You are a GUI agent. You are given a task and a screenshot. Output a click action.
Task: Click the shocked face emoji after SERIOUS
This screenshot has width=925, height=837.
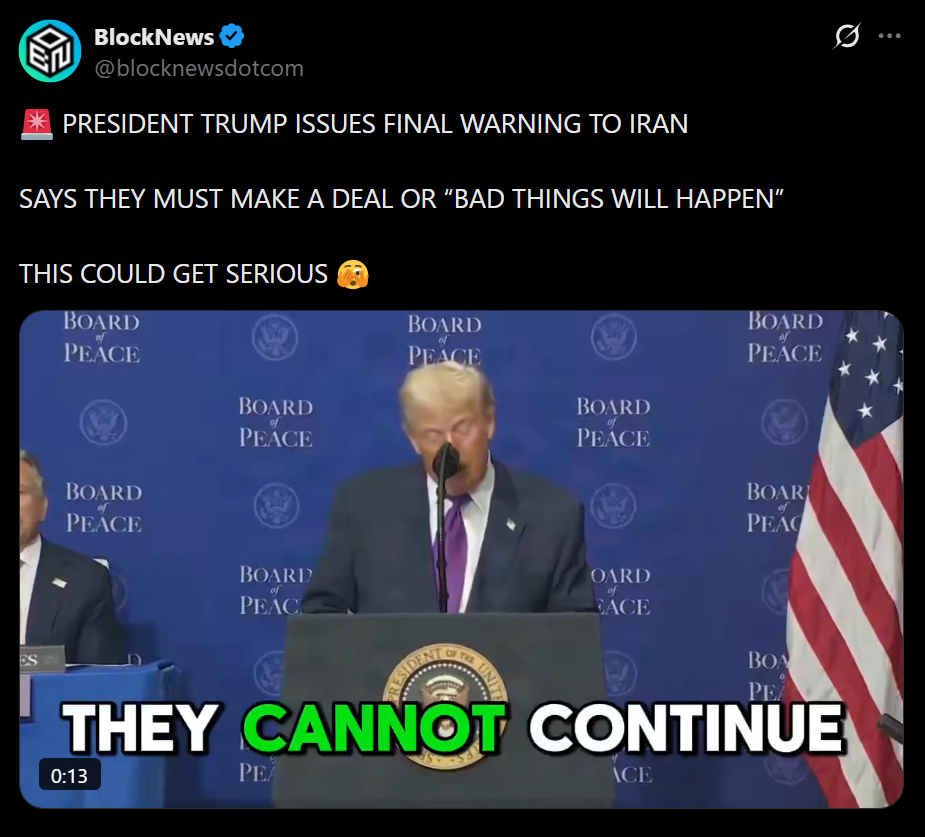tap(353, 274)
